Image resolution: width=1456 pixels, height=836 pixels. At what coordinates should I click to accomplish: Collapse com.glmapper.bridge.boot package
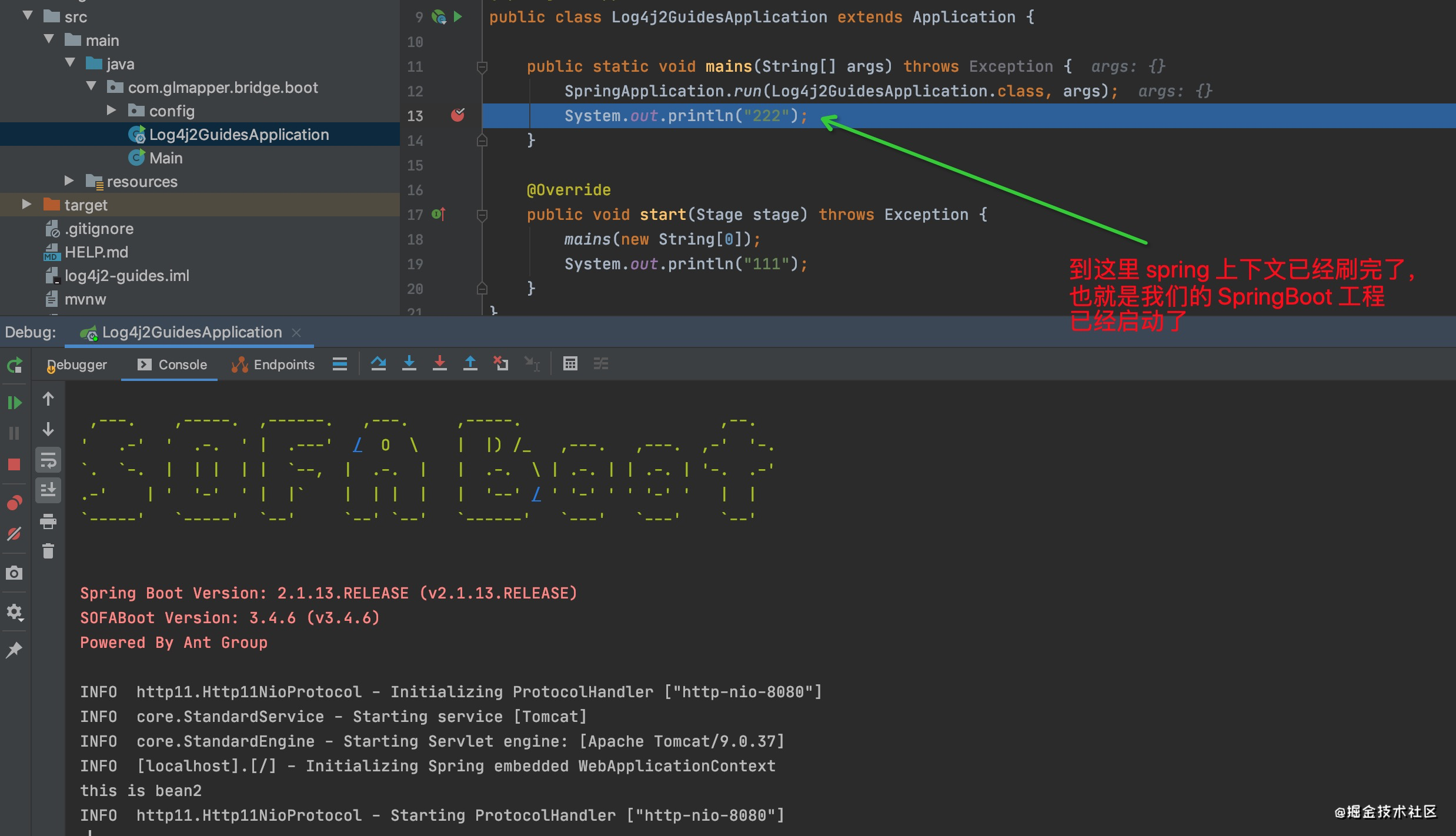[x=91, y=86]
